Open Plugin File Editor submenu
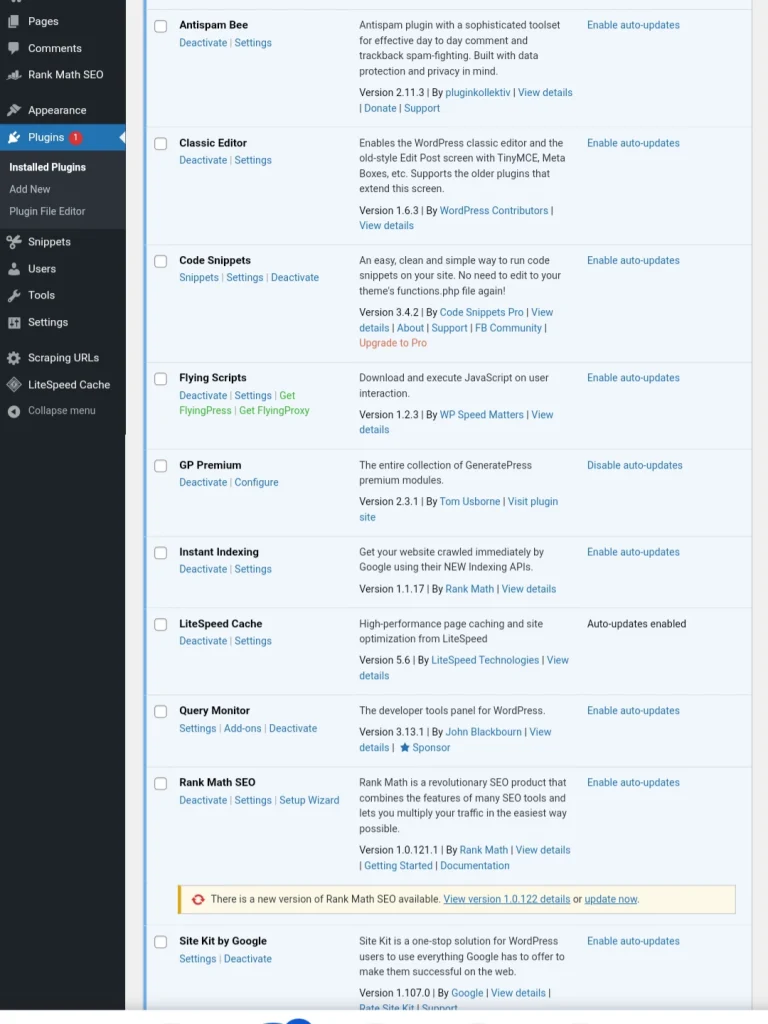 [x=47, y=212]
